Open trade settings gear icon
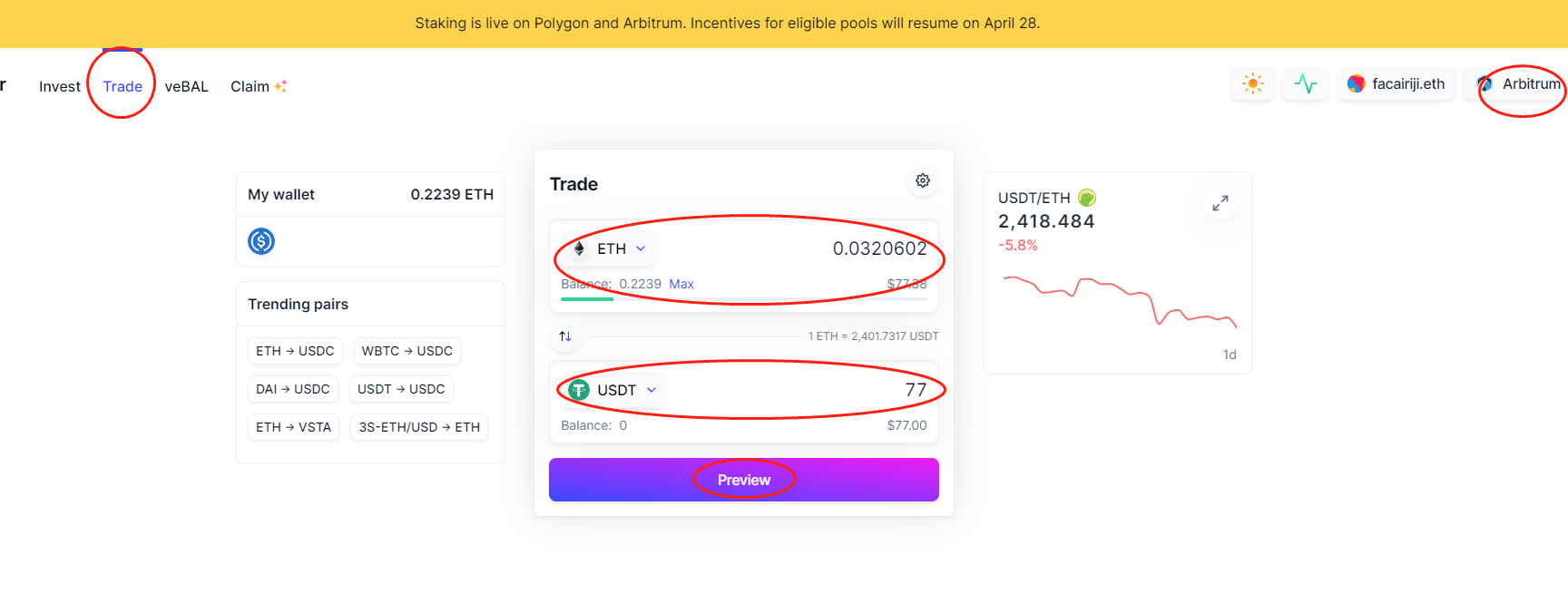Image resolution: width=1568 pixels, height=603 pixels. coord(923,180)
